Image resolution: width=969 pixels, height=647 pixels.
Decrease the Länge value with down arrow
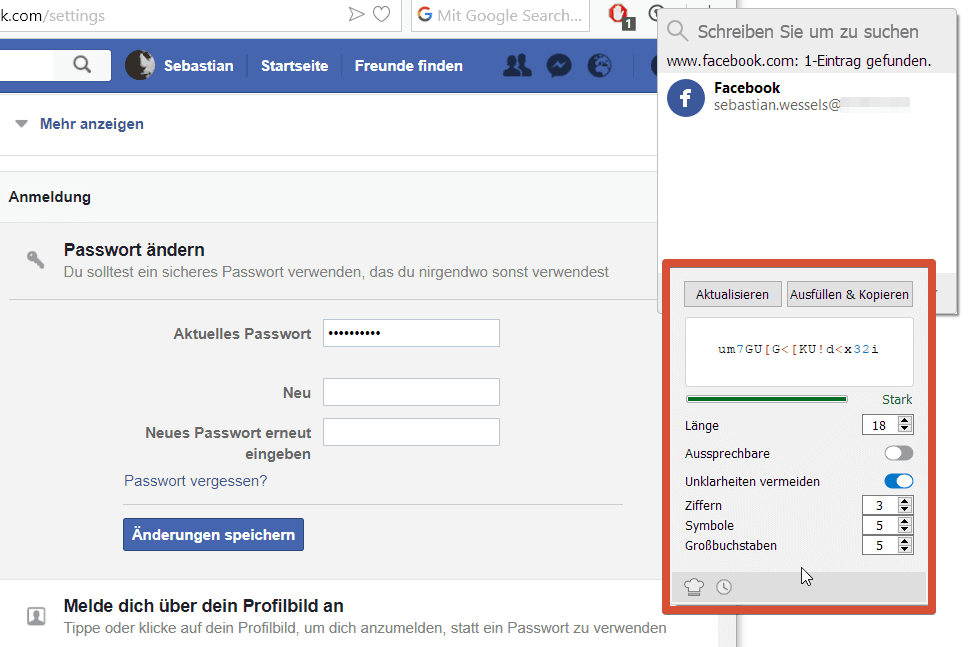tap(905, 429)
